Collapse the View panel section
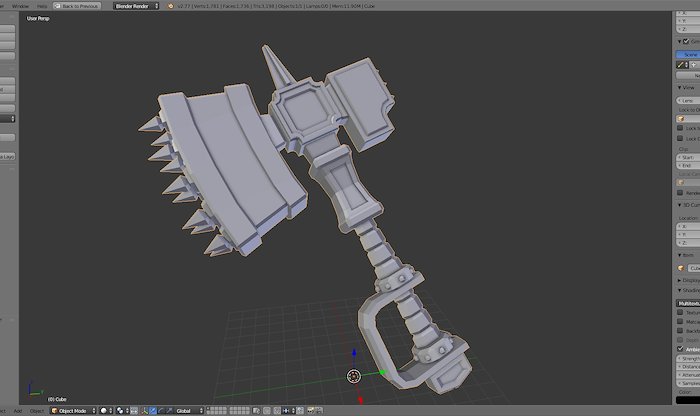This screenshot has height=416, width=700. tap(687, 87)
